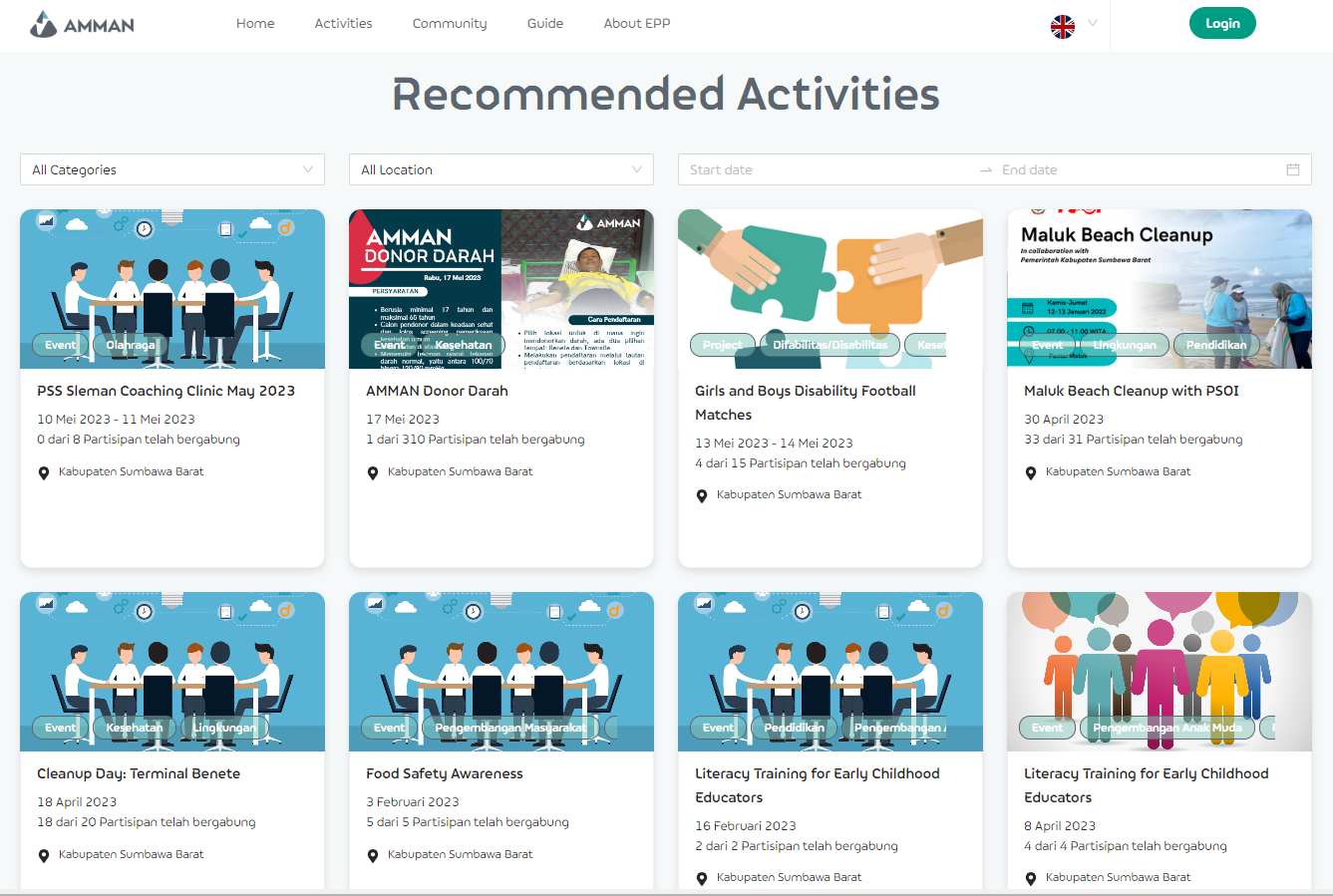The width and height of the screenshot is (1333, 896).
Task: Click location pin on AMMAN Donor Darah card
Action: [x=373, y=473]
